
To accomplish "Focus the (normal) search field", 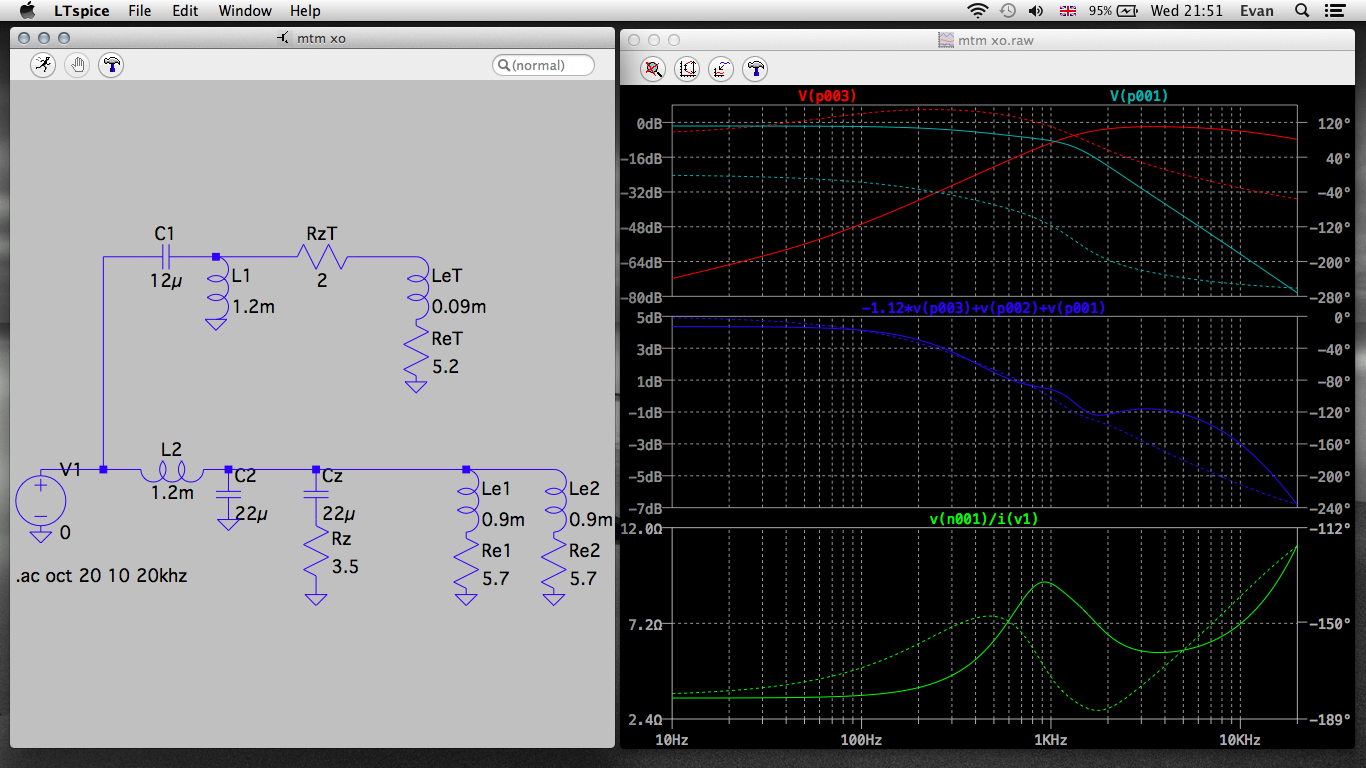I will (543, 65).
